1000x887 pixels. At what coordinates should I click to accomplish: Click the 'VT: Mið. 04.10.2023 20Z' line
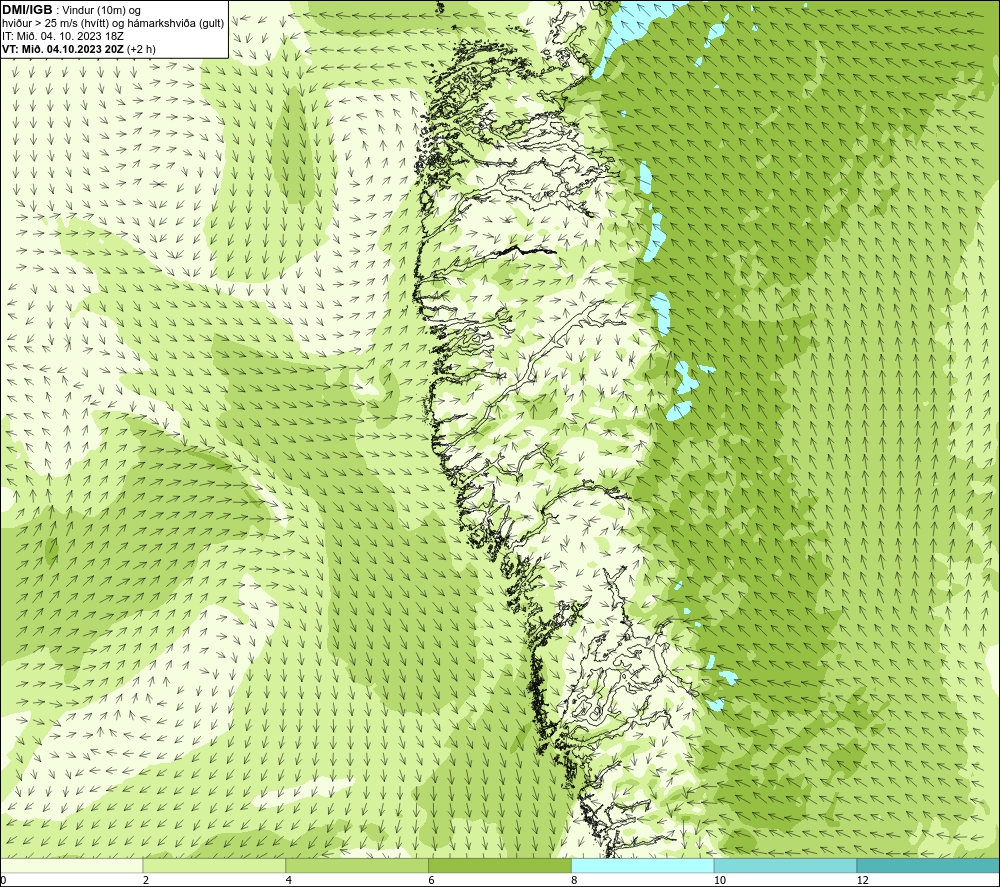click(63, 49)
